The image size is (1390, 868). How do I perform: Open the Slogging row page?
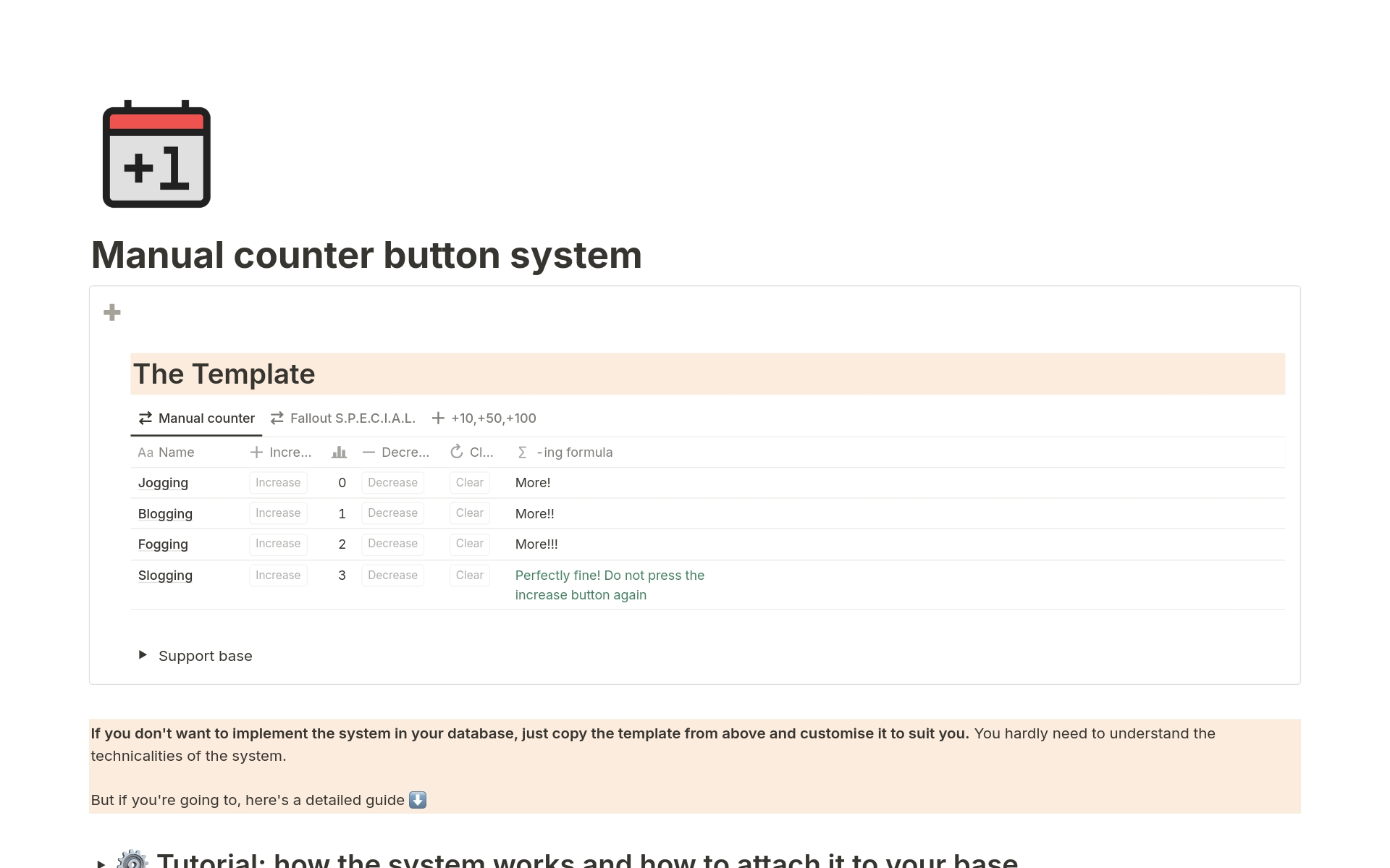tap(165, 576)
